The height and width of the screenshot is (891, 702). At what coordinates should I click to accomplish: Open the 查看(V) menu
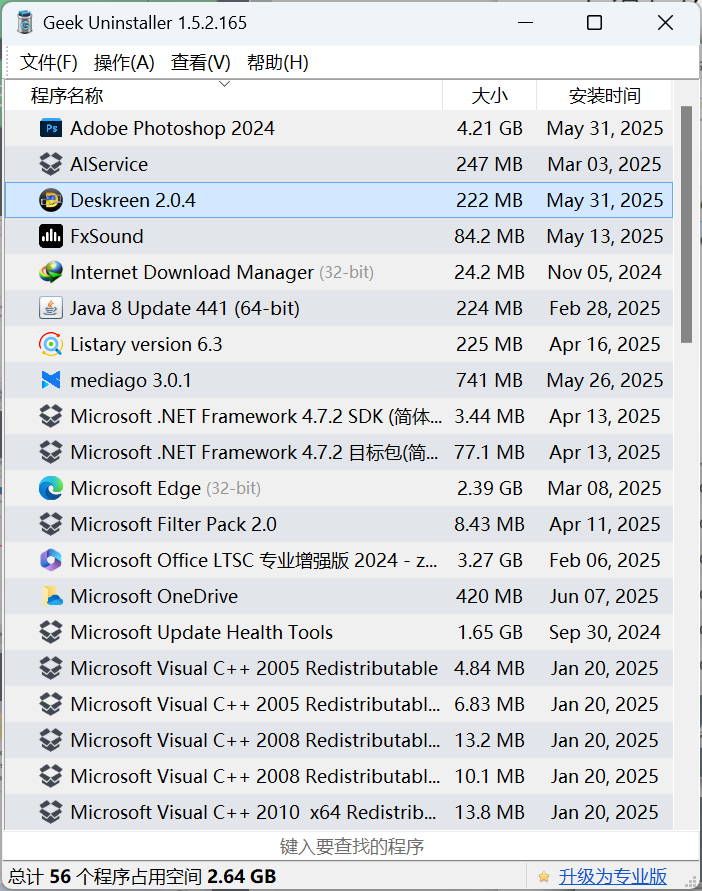pos(201,63)
